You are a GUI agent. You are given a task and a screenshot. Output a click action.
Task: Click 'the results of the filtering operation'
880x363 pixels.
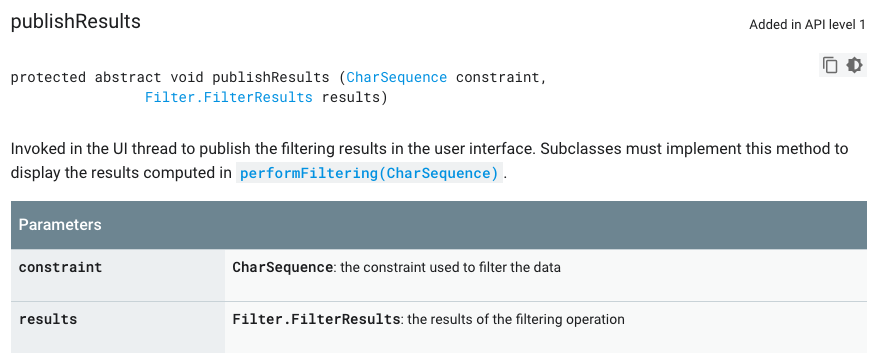coord(516,319)
